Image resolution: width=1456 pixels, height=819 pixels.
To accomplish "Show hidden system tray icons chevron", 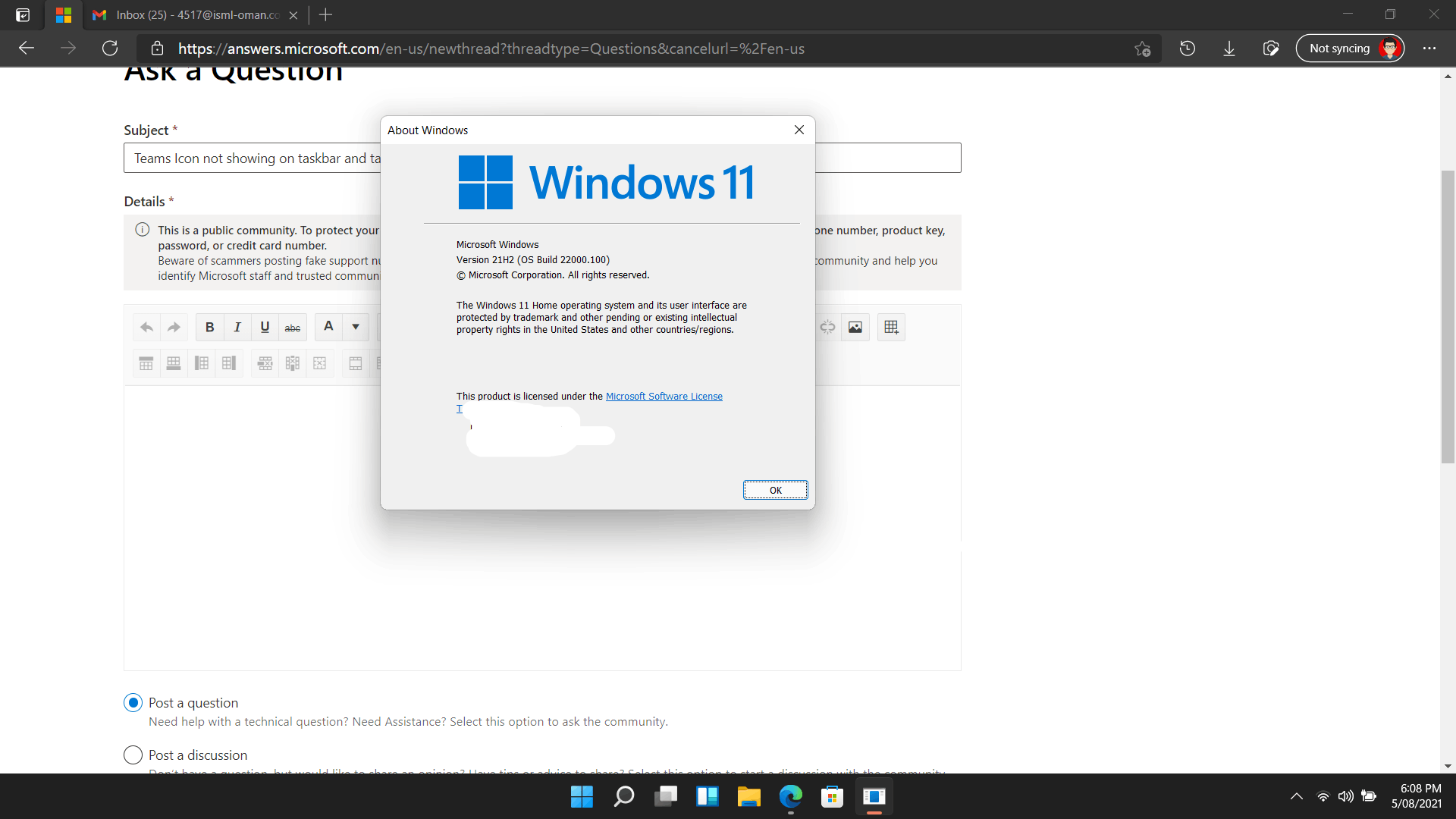I will pyautogui.click(x=1297, y=796).
